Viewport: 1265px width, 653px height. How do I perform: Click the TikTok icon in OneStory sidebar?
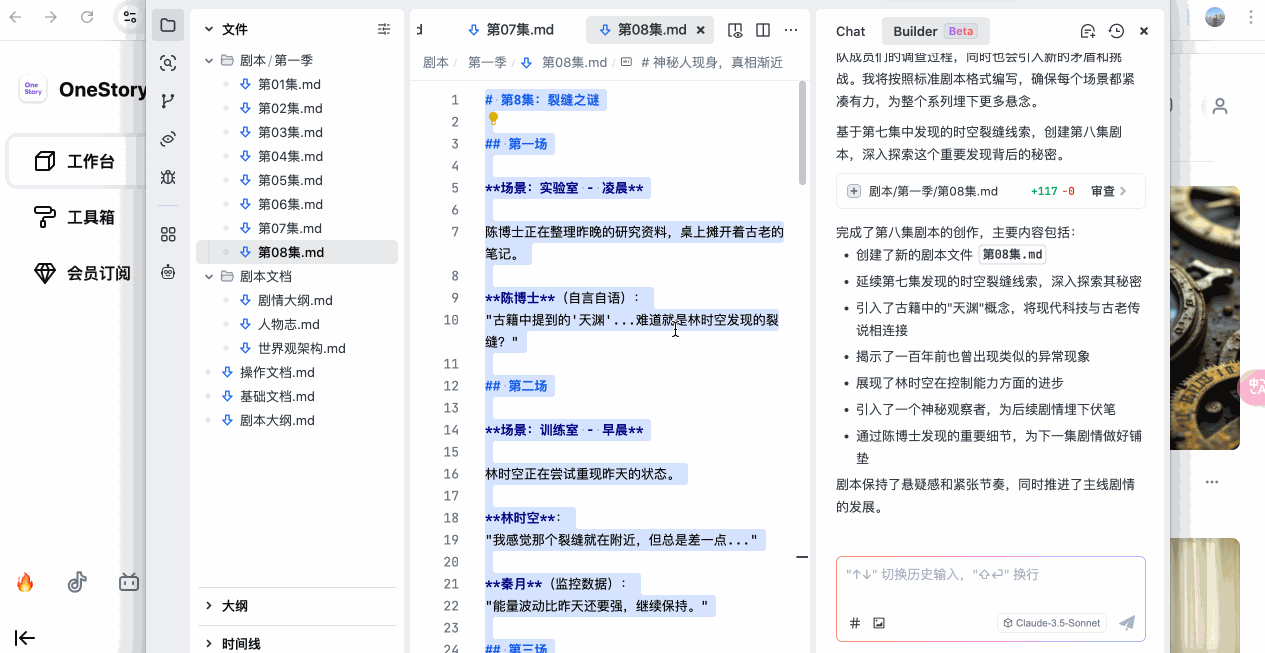77,583
